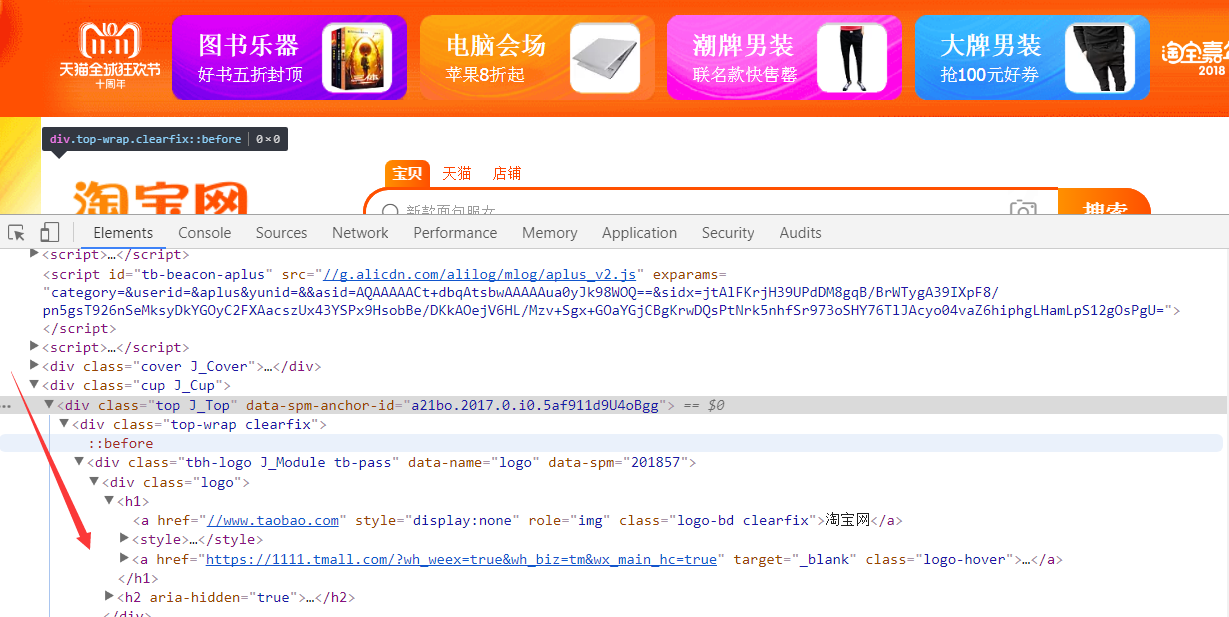Click the three-dot actions gutter icon
The image size is (1229, 617).
tap(8, 406)
